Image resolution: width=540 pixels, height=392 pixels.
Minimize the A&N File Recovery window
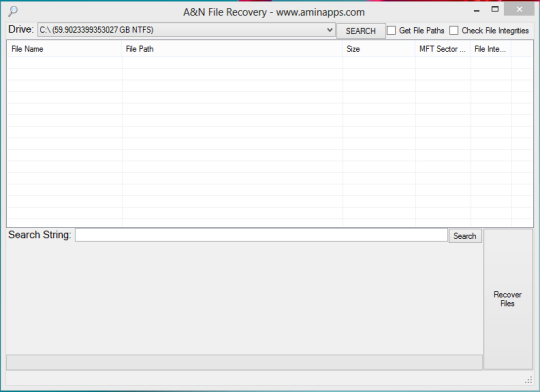coord(477,10)
